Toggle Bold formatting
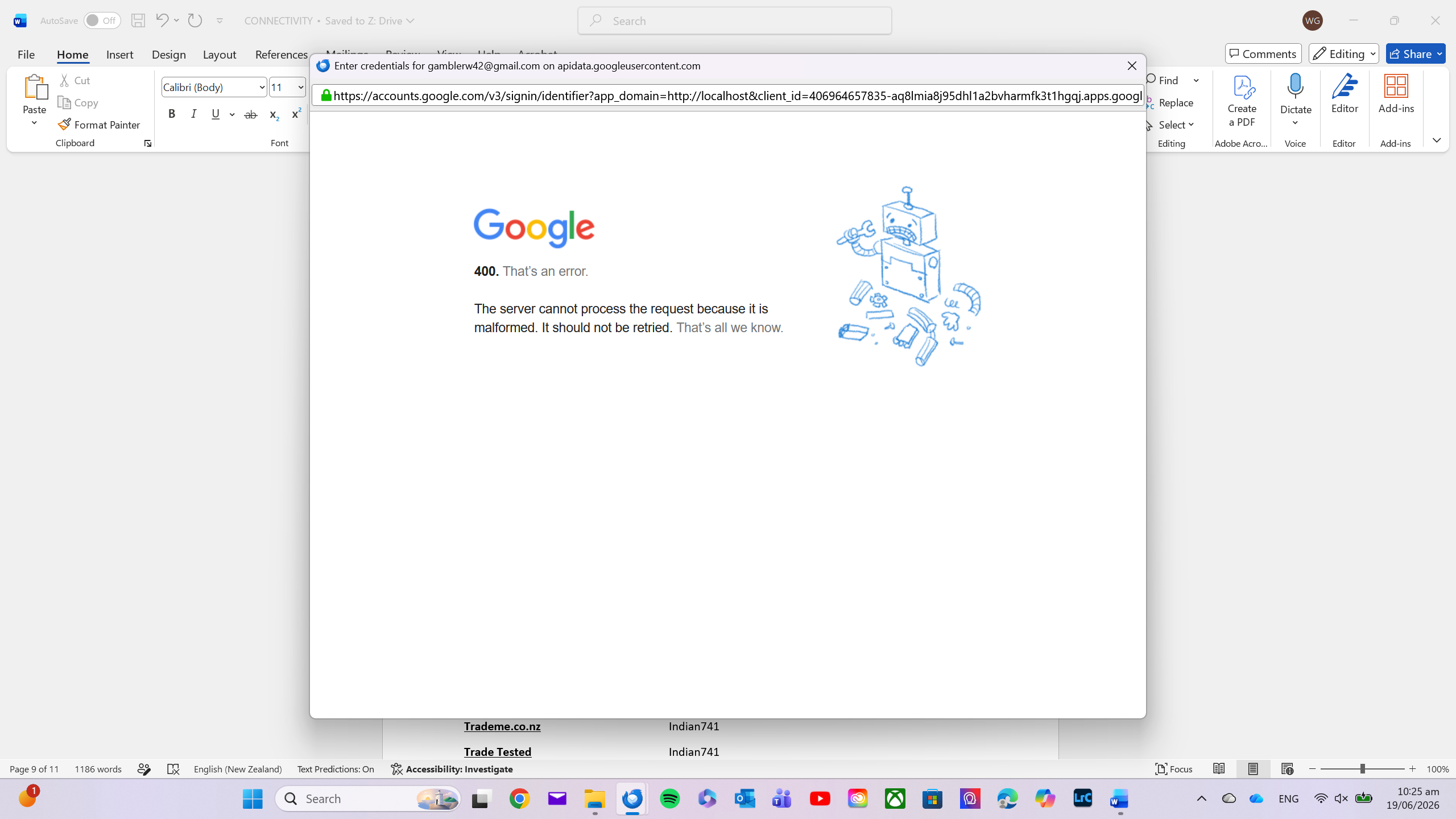This screenshot has height=819, width=1456. click(172, 114)
